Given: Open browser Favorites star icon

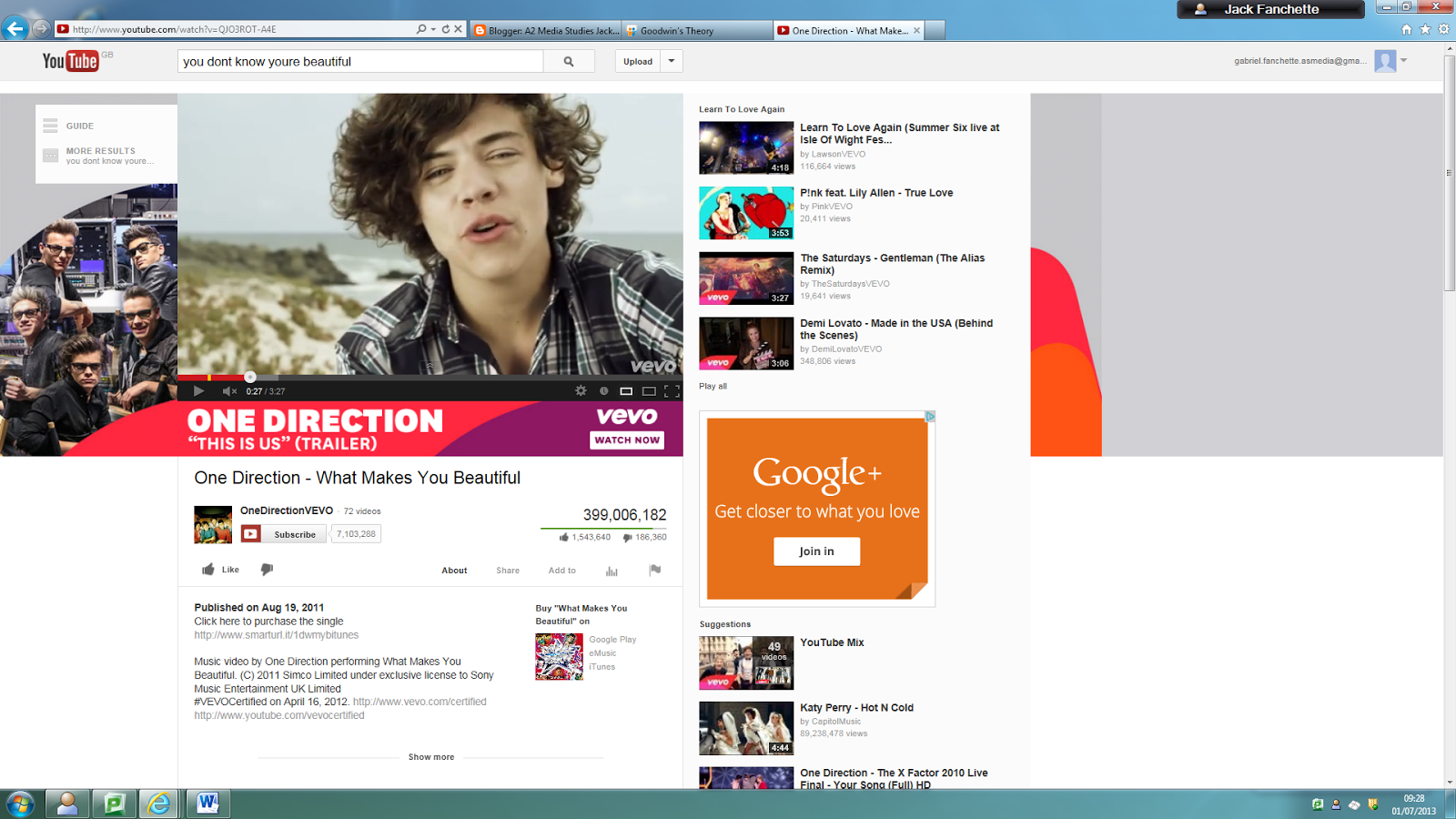Looking at the screenshot, I should point(1425,29).
